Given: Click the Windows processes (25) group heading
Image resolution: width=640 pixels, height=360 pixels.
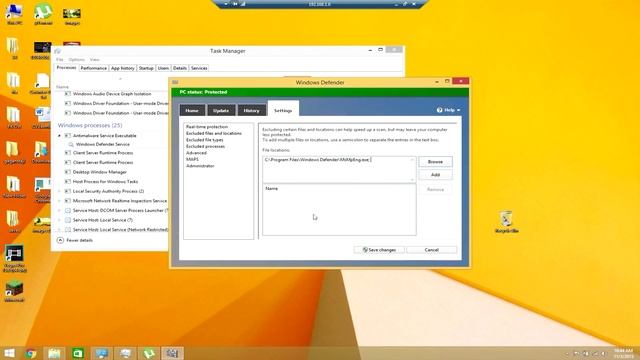Looking at the screenshot, I should tap(90, 125).
